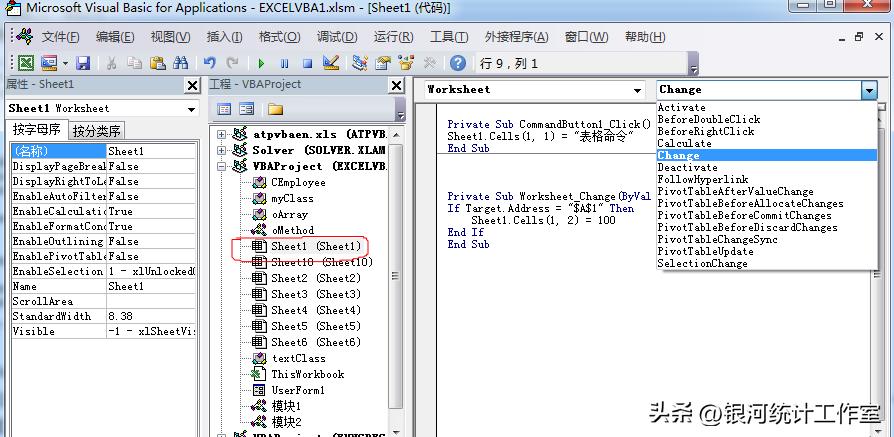Select BeforeDoubleClick in the event list
This screenshot has height=437, width=894.
709,119
